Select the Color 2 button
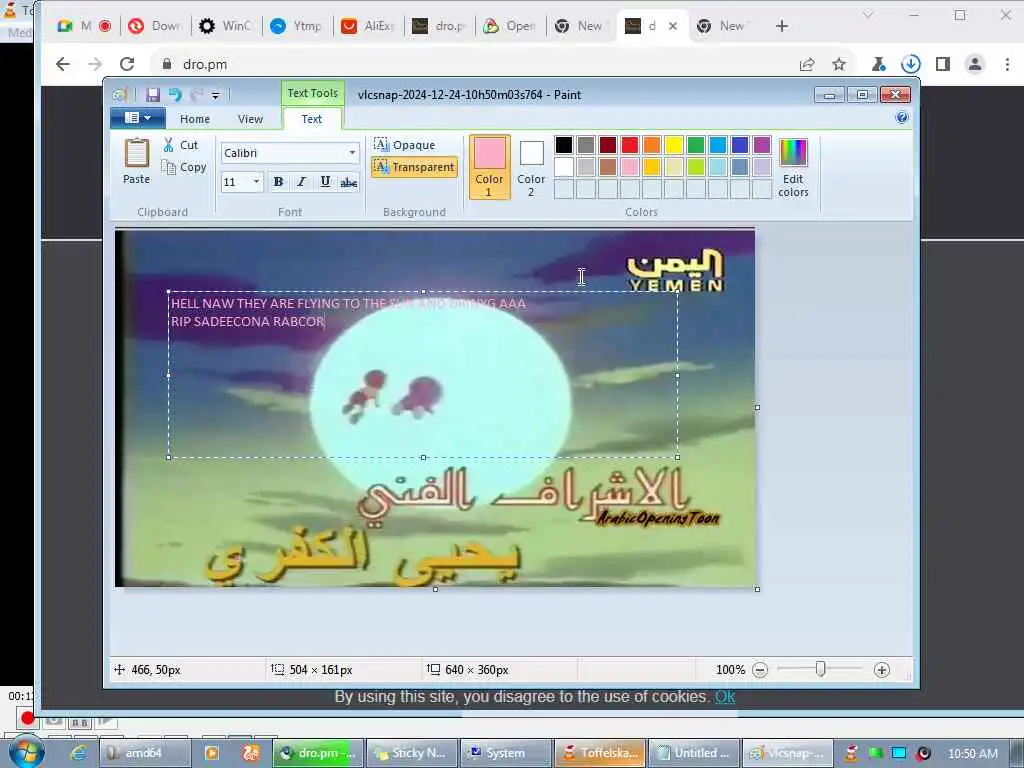 coord(531,167)
